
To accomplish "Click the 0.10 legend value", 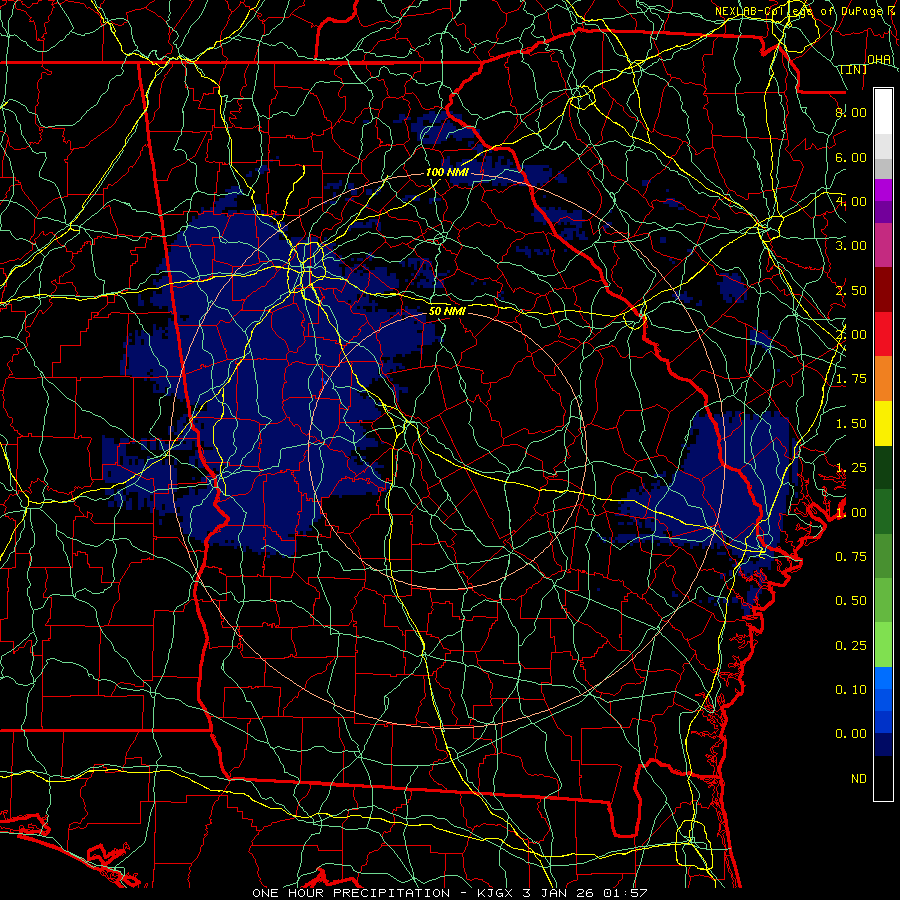I will point(851,690).
